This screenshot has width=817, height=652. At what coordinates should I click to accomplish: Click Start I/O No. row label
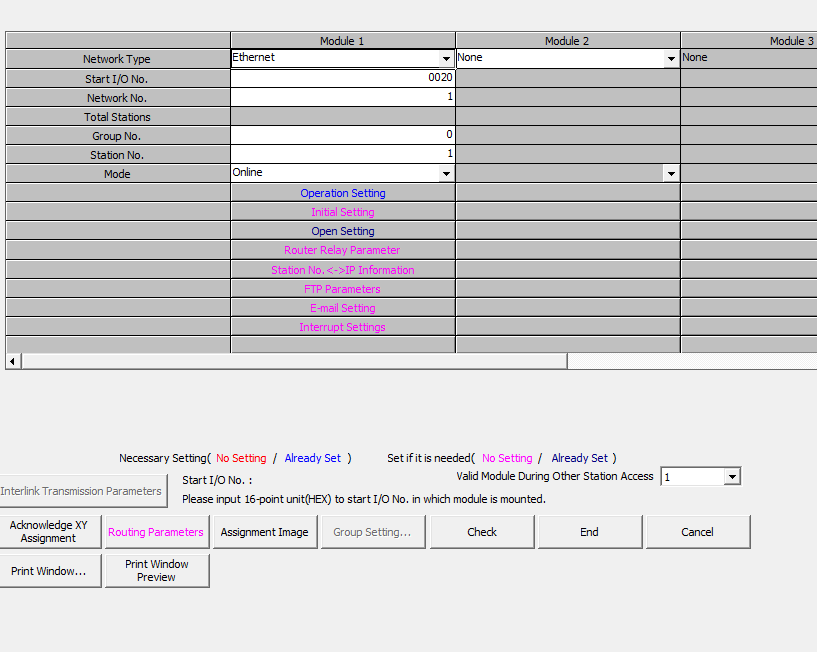pyautogui.click(x=117, y=79)
